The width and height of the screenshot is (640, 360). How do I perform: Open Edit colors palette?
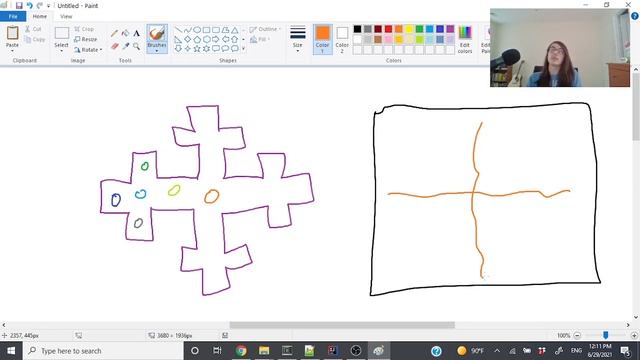click(x=465, y=39)
